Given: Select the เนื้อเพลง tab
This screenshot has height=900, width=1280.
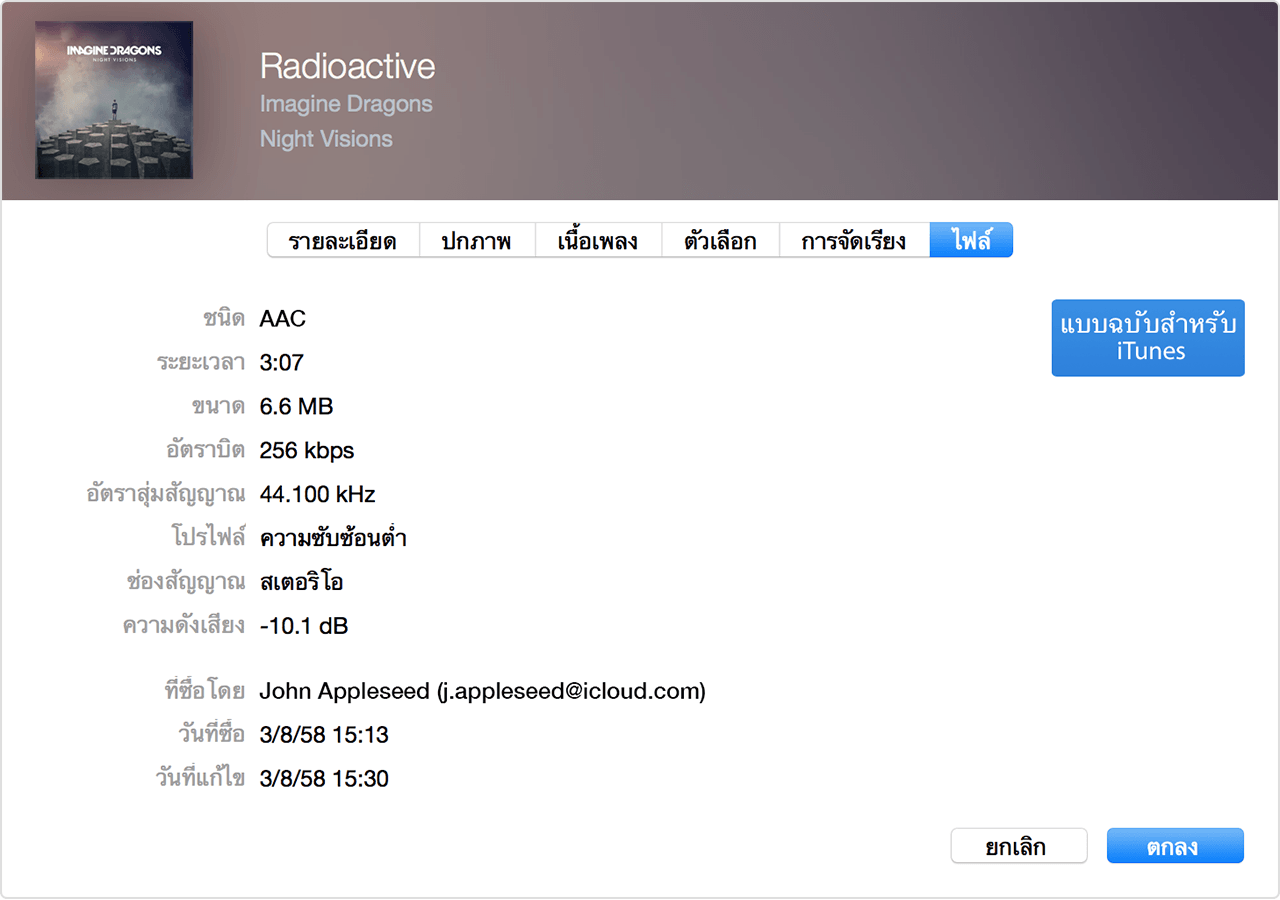Looking at the screenshot, I should click(598, 240).
